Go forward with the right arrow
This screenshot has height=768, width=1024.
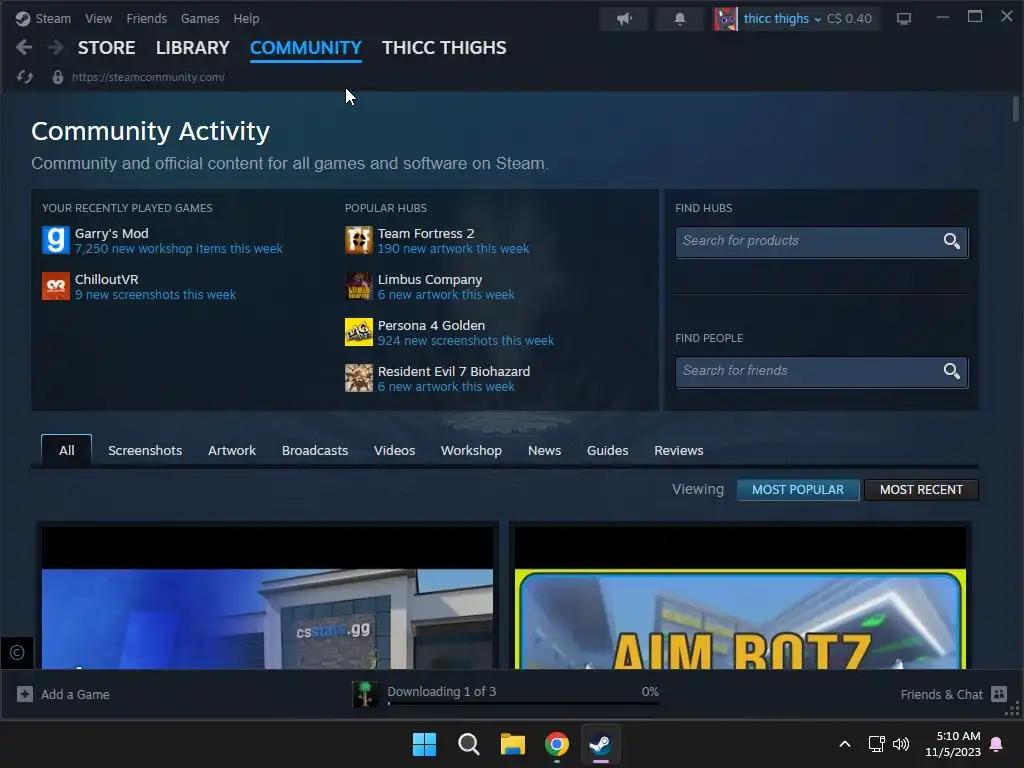pos(56,48)
